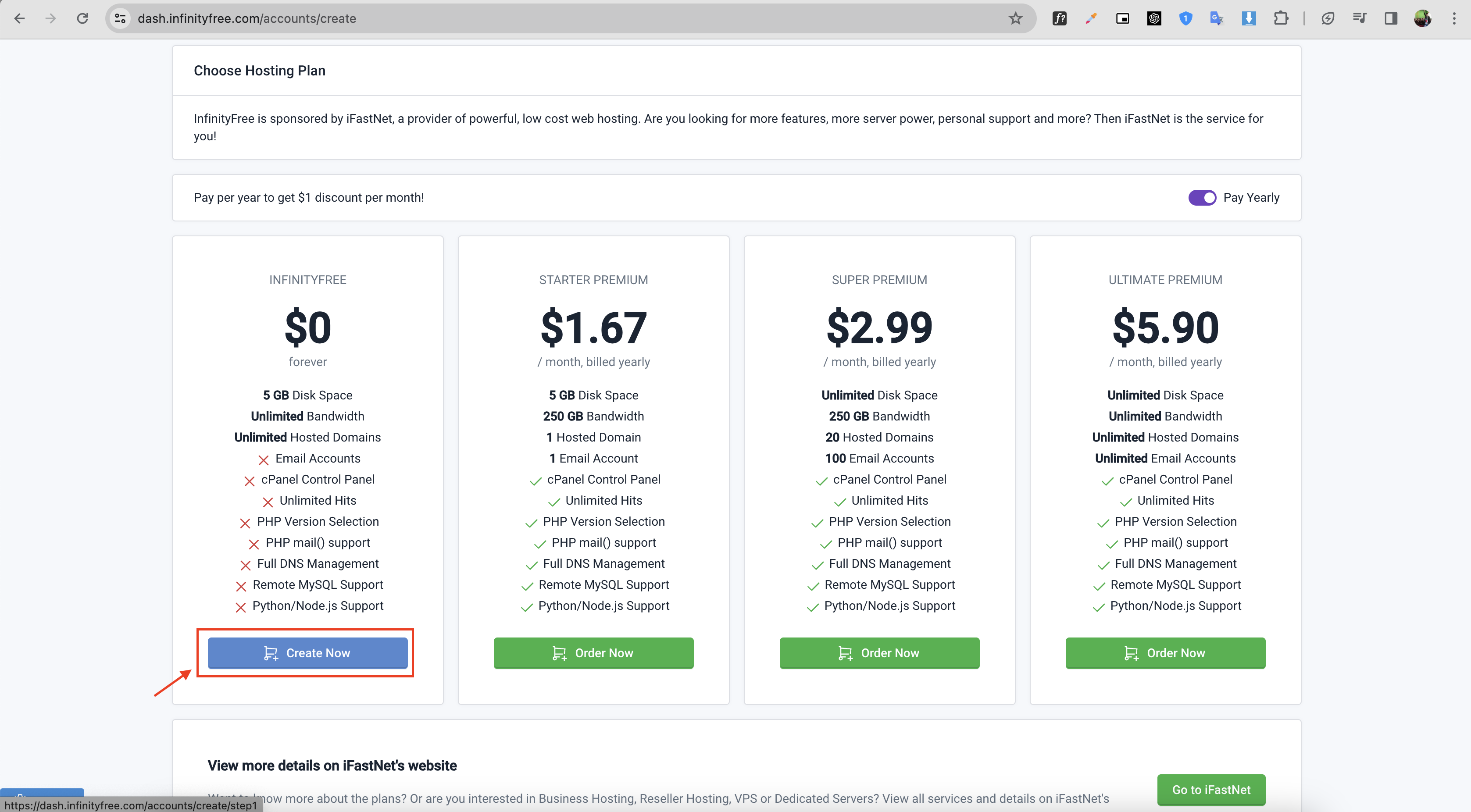Click the Create Now button
Image resolution: width=1471 pixels, height=812 pixels.
(307, 653)
